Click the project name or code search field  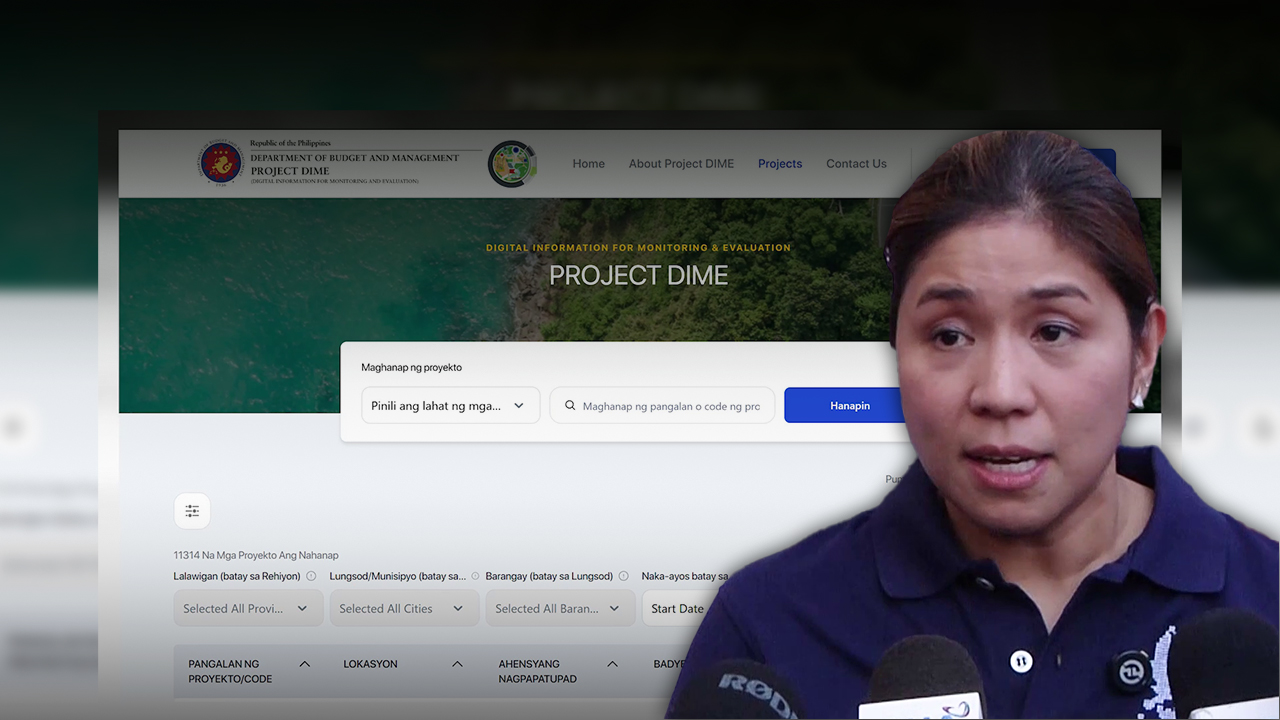pyautogui.click(x=662, y=406)
